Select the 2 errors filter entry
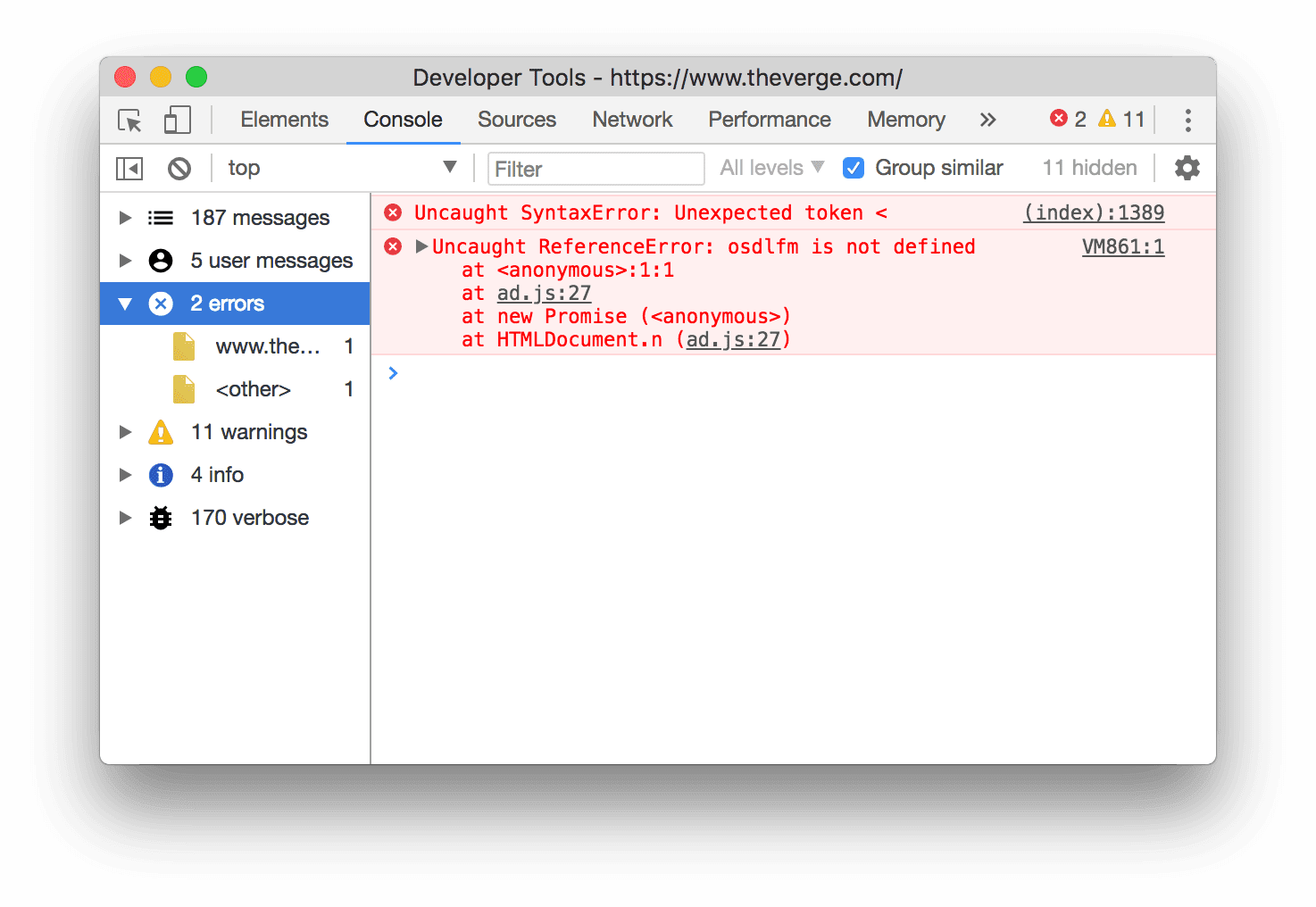Viewport: 1316px width, 907px height. pyautogui.click(x=227, y=303)
